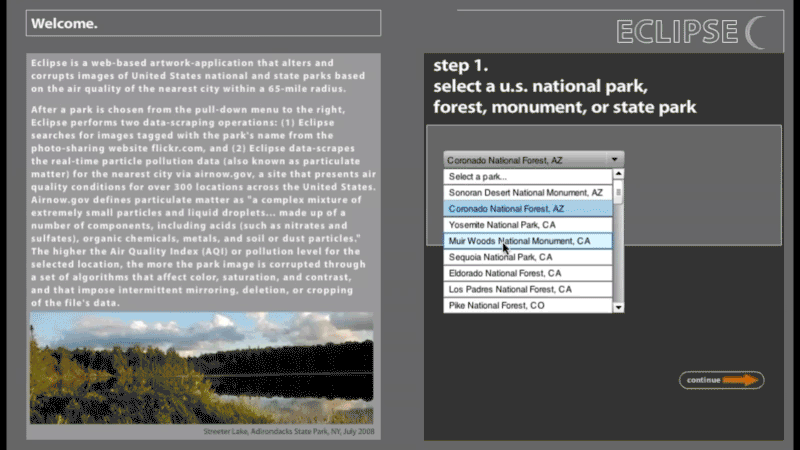
Task: Pick Muir Woods National Monument, CA
Action: [x=528, y=241]
